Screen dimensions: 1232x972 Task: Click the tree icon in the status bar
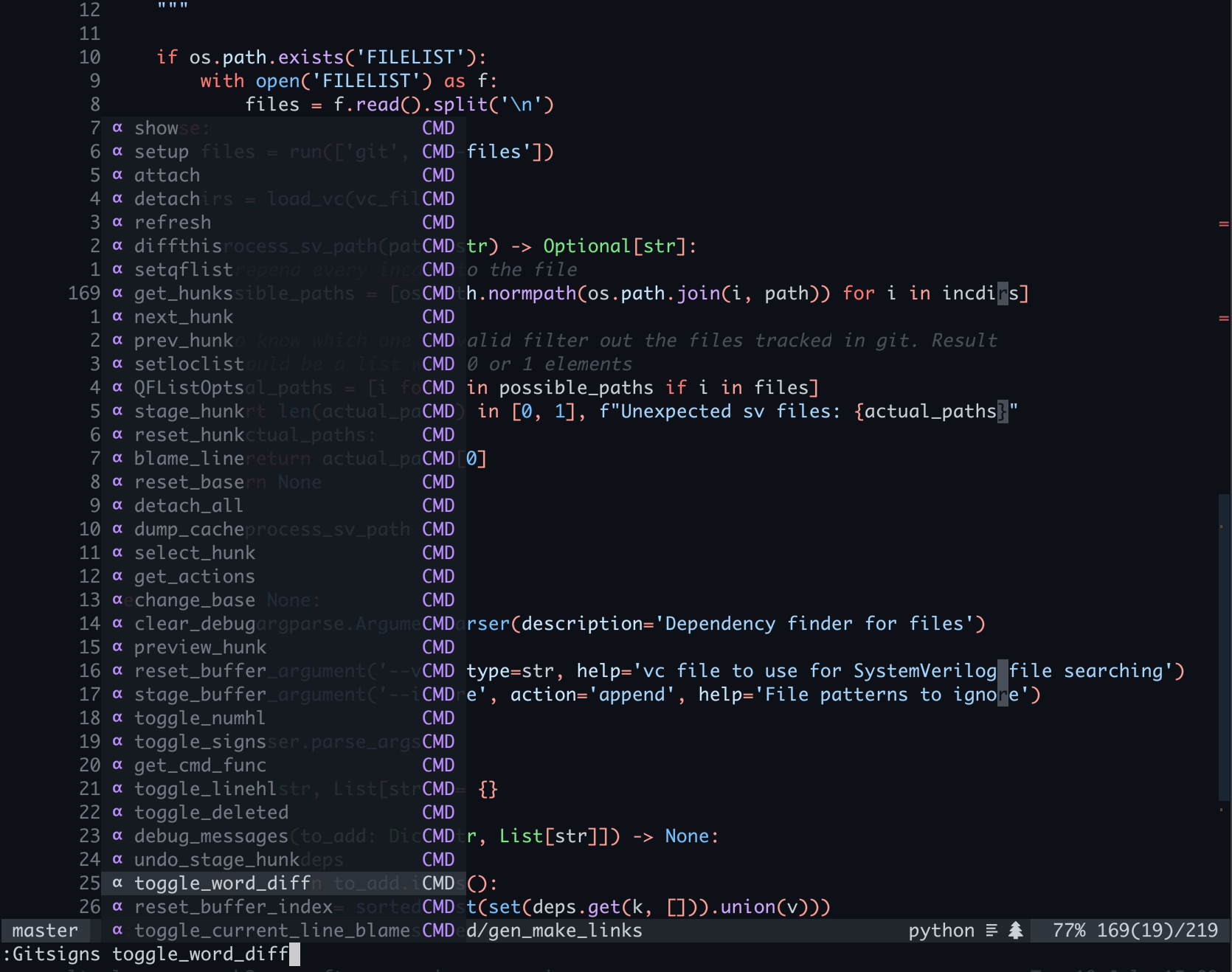[1017, 930]
